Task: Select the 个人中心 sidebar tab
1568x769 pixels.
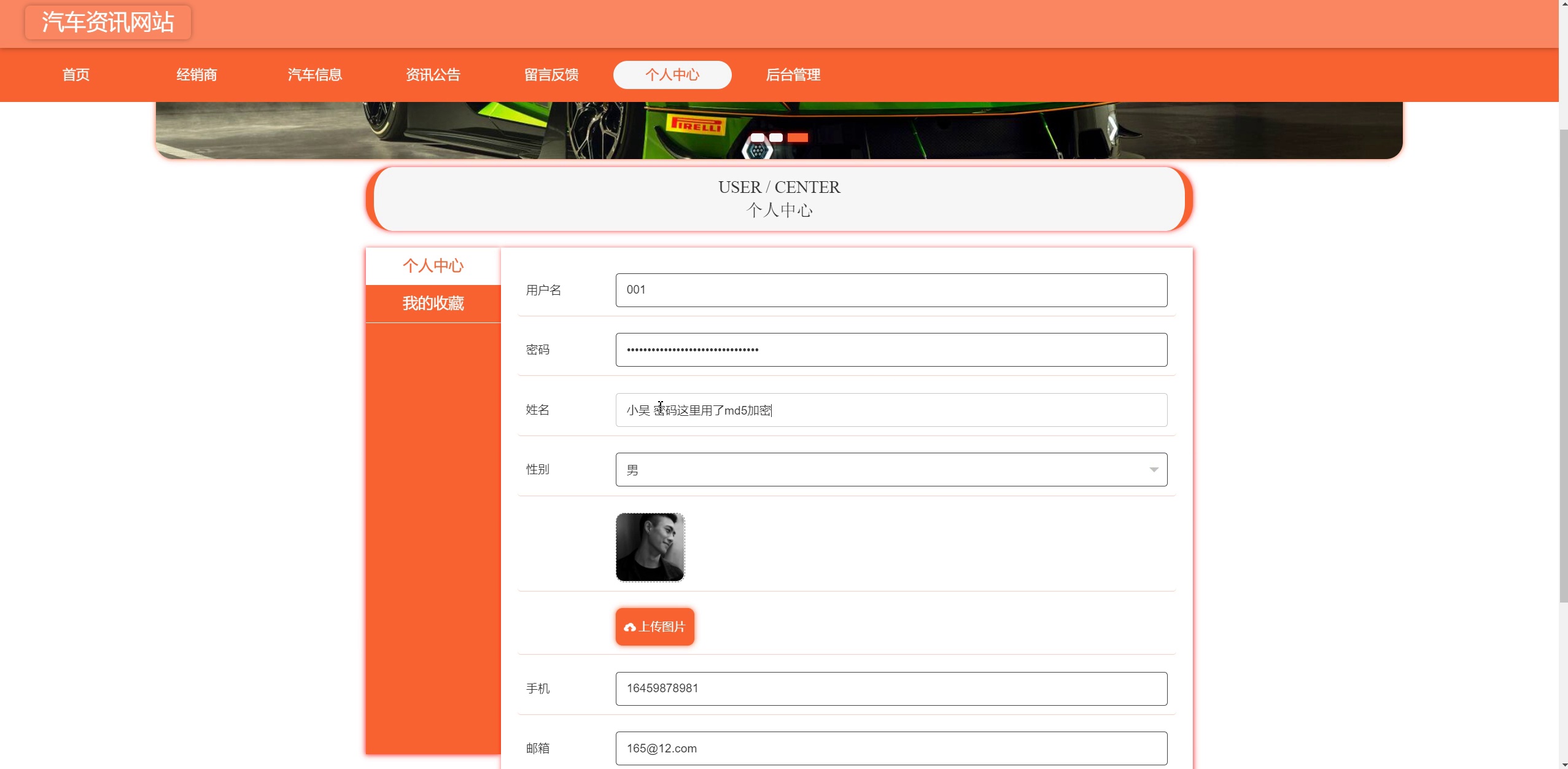Action: (x=433, y=266)
